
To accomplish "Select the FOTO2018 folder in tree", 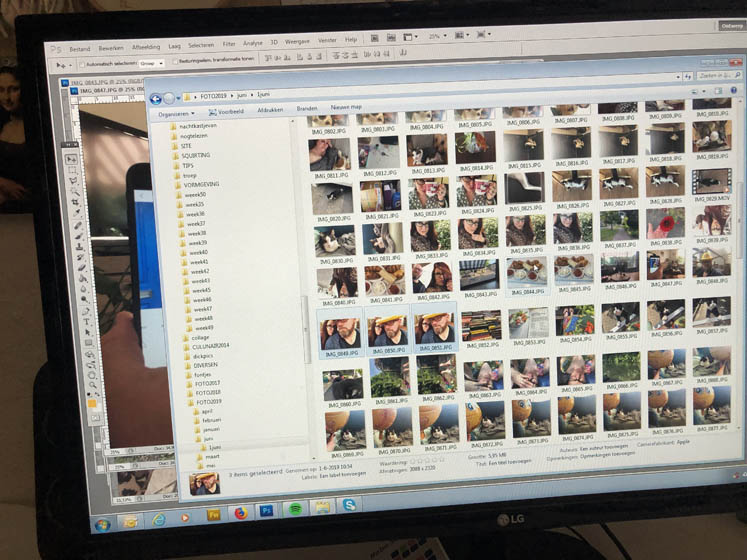I will tap(208, 392).
